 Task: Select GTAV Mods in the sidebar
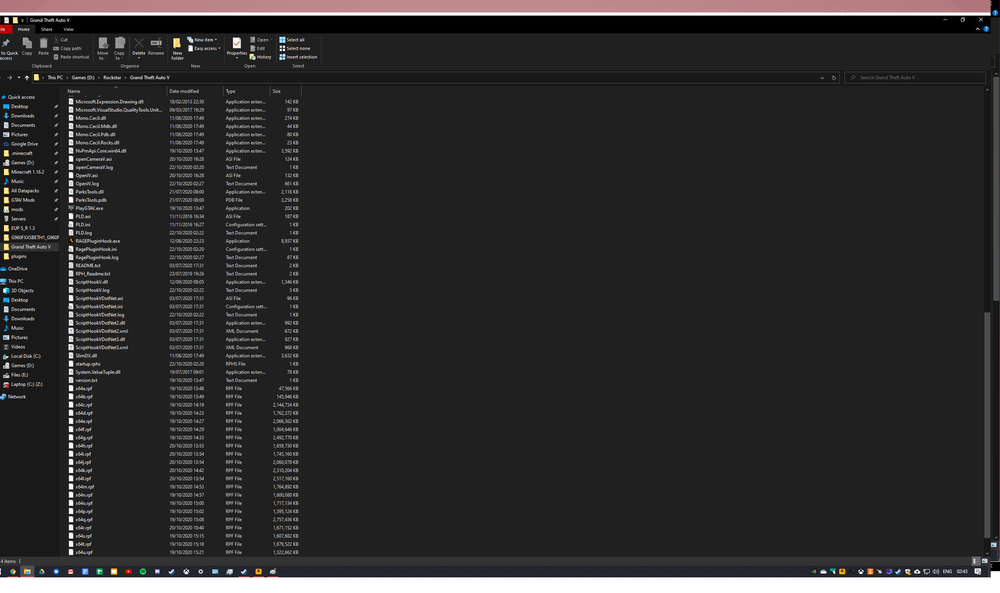23,200
